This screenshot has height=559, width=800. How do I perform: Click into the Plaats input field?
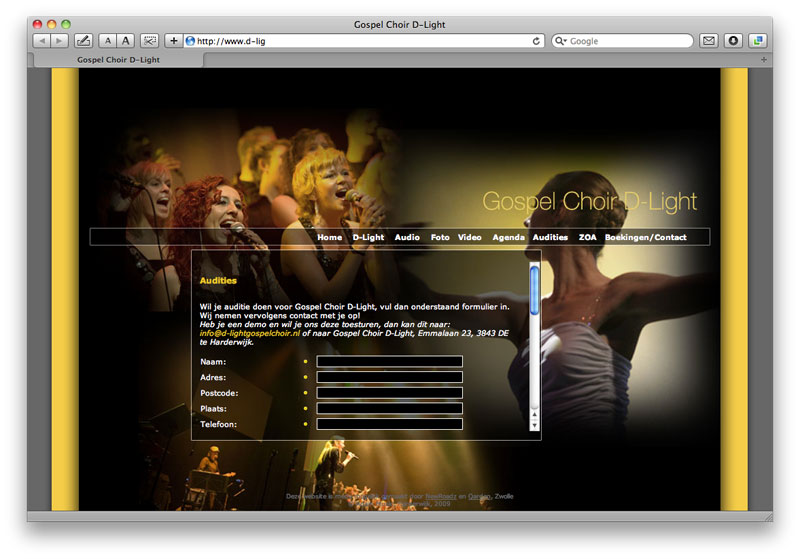click(389, 409)
